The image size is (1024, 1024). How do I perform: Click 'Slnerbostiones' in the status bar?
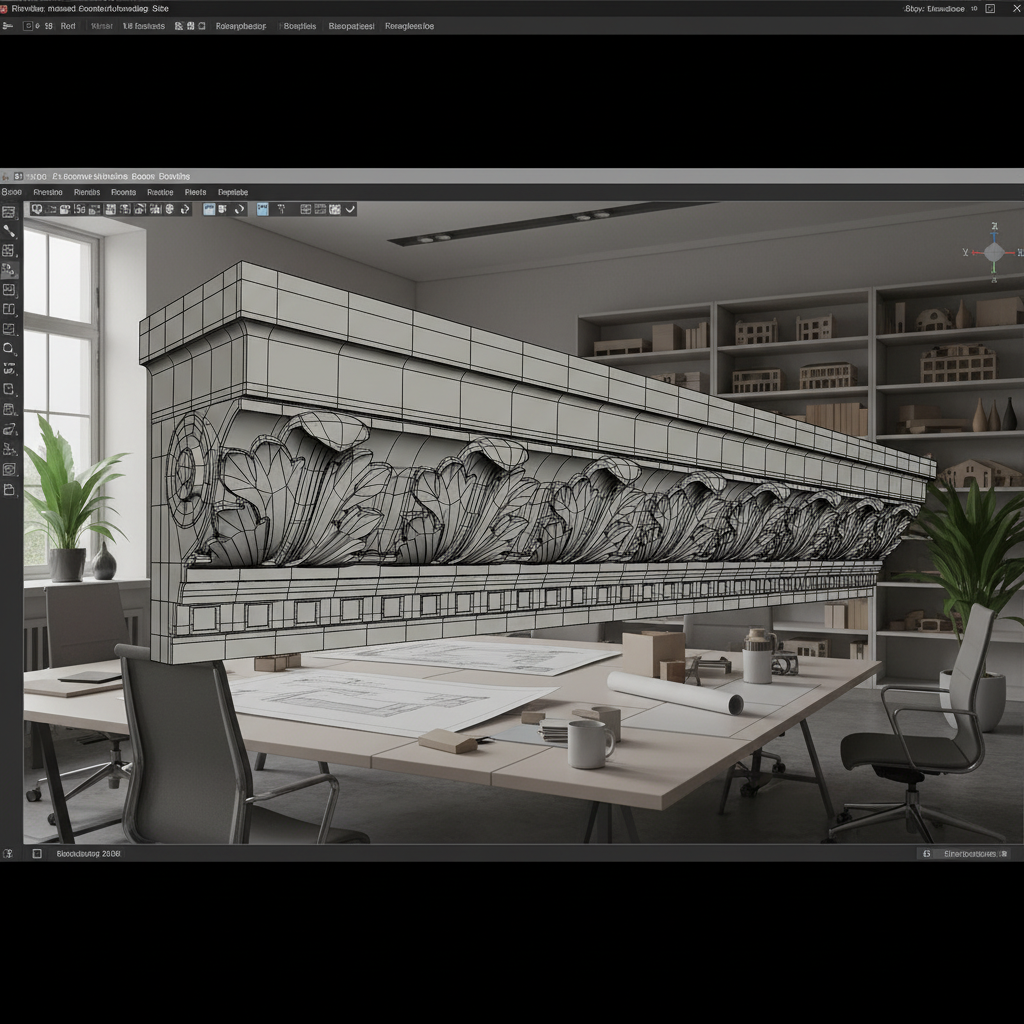click(970, 854)
